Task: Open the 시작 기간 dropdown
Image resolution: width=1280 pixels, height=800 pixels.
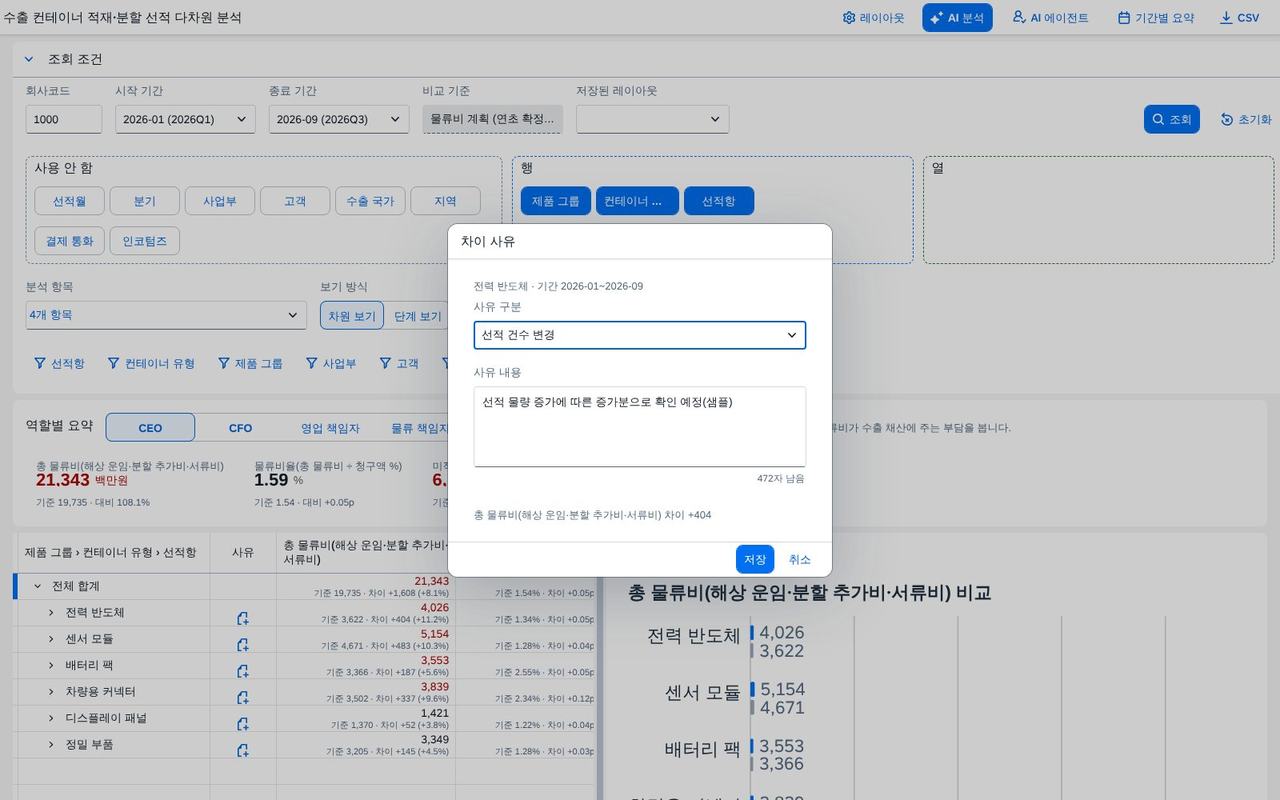Action: click(x=185, y=119)
